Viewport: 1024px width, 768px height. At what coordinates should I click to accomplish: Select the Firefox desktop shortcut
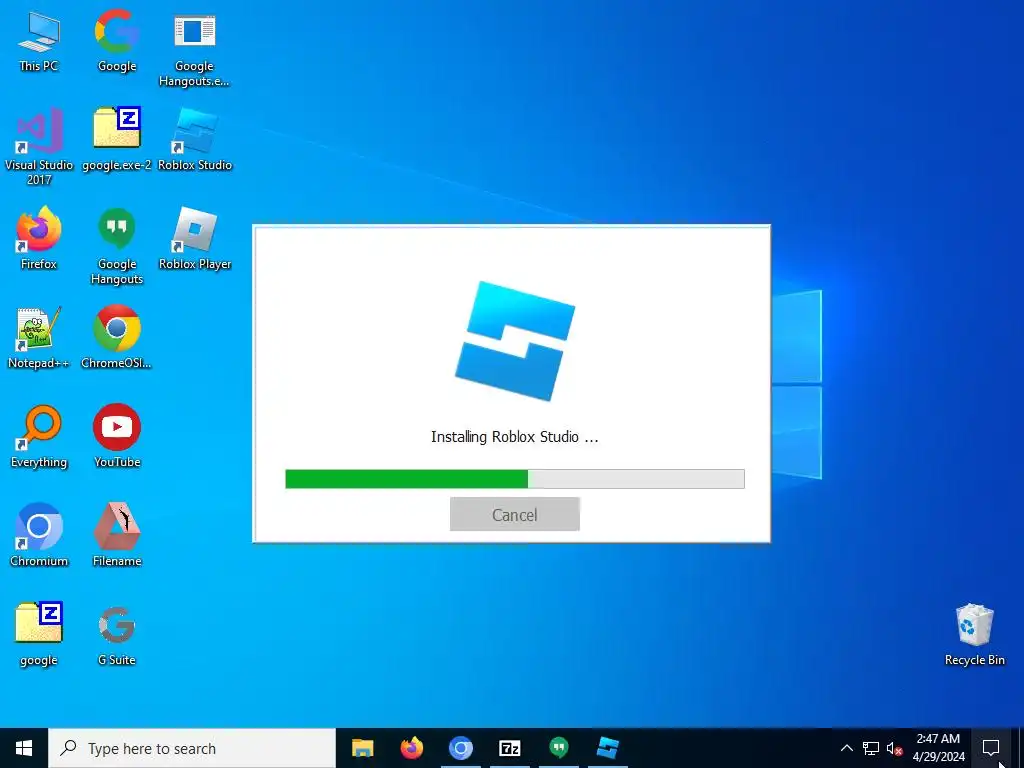[39, 239]
